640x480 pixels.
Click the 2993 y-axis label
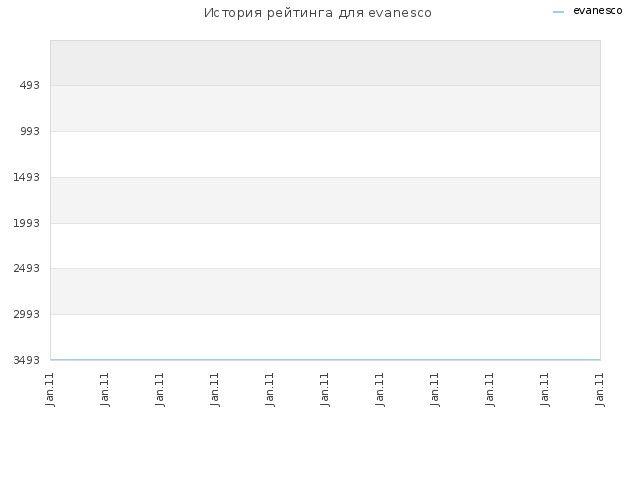(27, 314)
